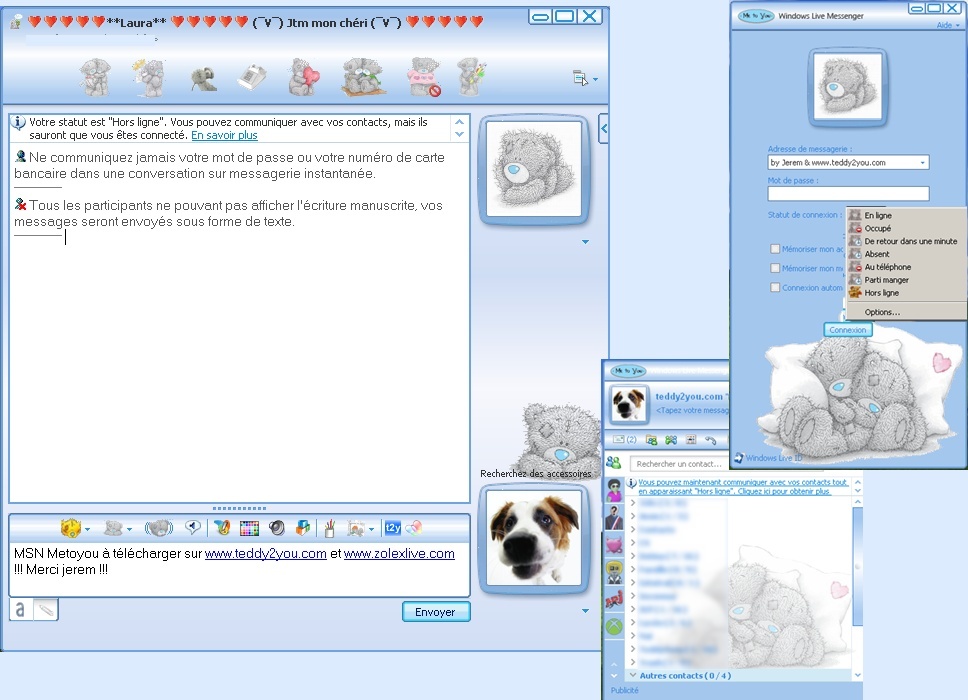The image size is (968, 700).
Task: Collapse the 'Autres contacts (0/4)' group
Action: click(632, 675)
